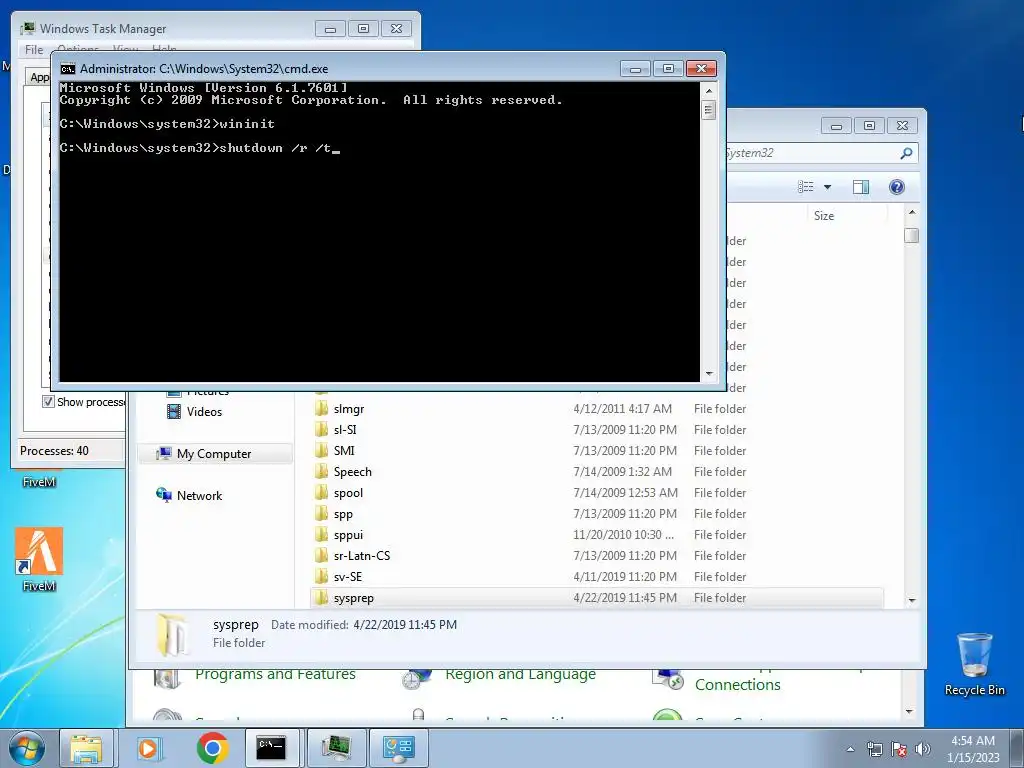The image size is (1024, 768).
Task: Click the Programs and Features icon
Action: click(167, 678)
